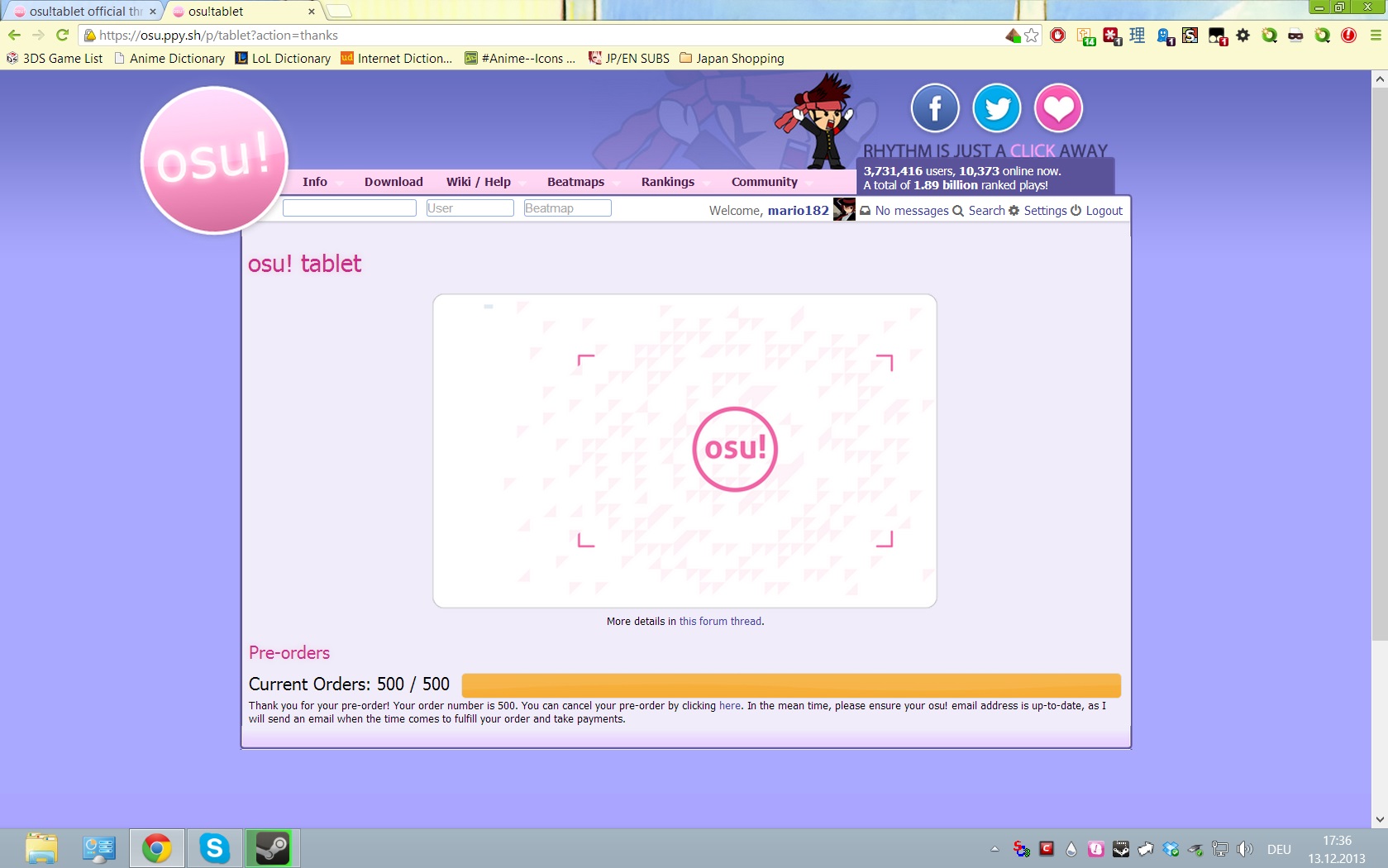Open the Adblock stop-hand extension icon
The height and width of the screenshot is (868, 1388).
1057,35
